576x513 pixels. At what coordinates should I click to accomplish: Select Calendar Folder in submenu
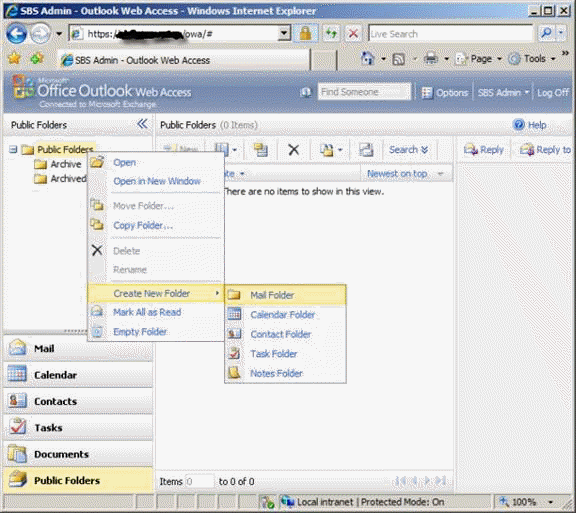[x=285, y=315]
